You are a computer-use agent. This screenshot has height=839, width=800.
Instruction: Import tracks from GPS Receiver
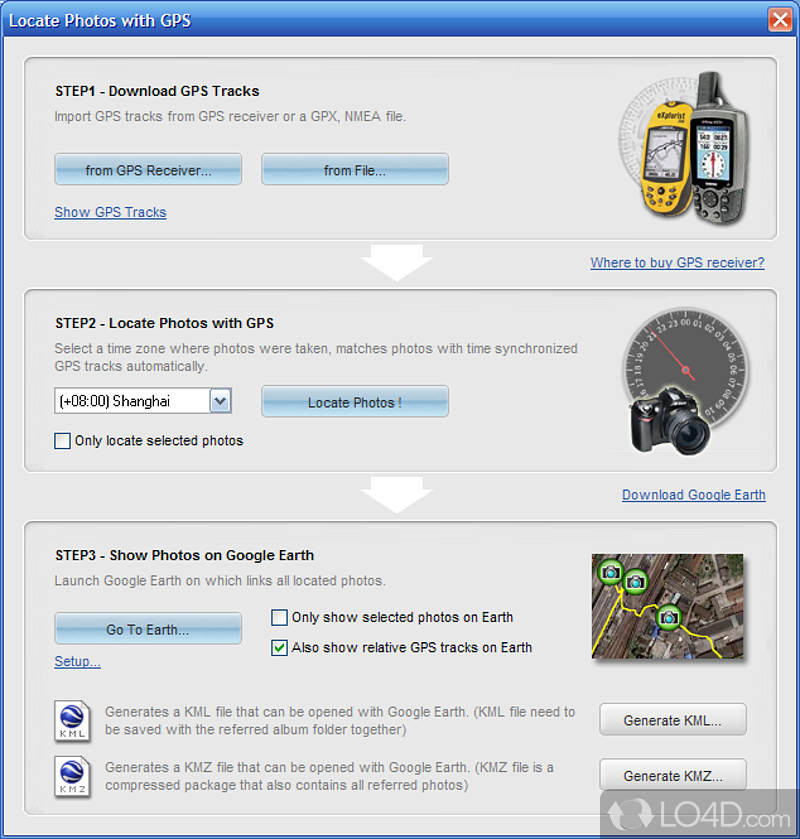pos(148,170)
